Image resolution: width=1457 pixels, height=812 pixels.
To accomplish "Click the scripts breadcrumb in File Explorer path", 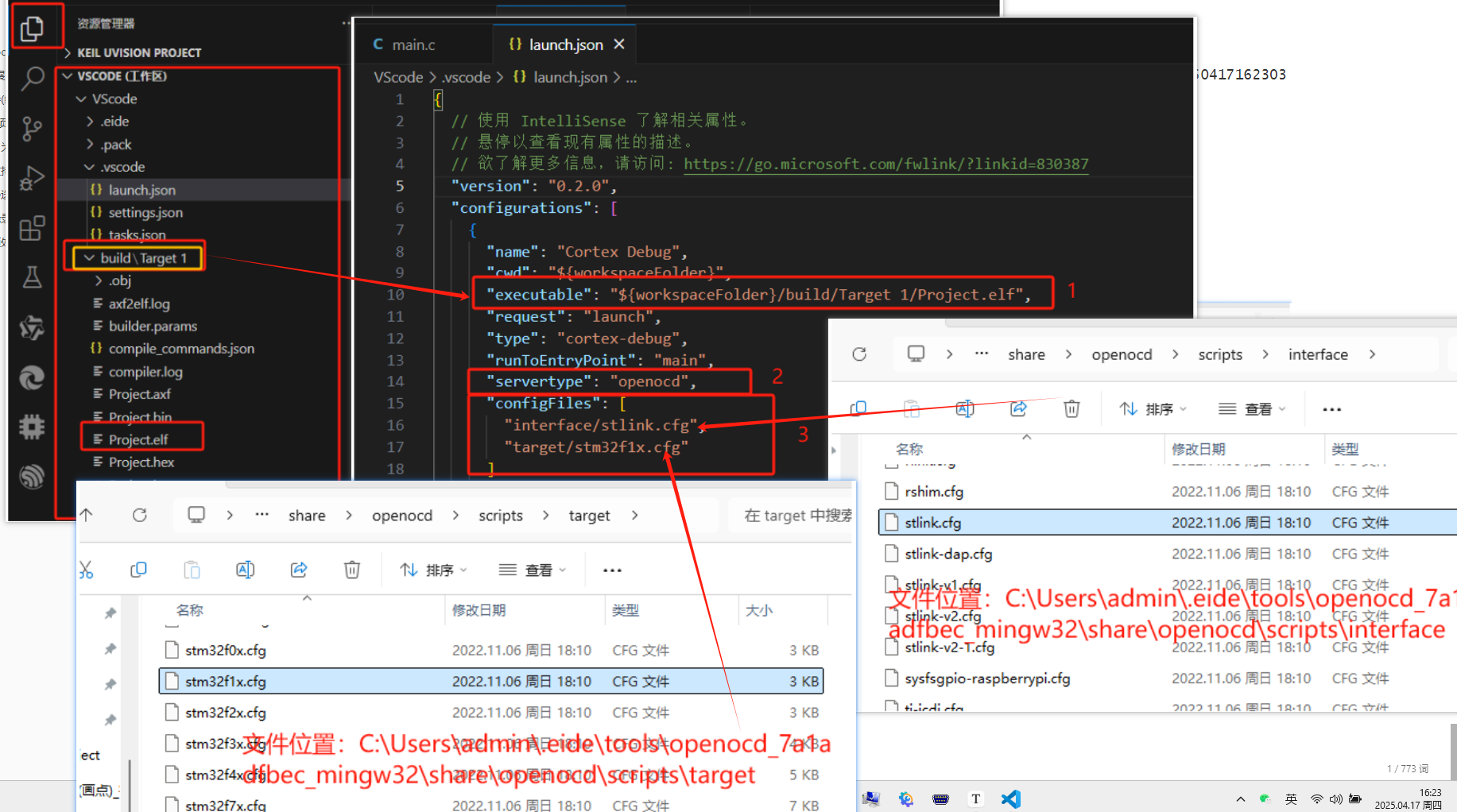I will click(x=500, y=515).
